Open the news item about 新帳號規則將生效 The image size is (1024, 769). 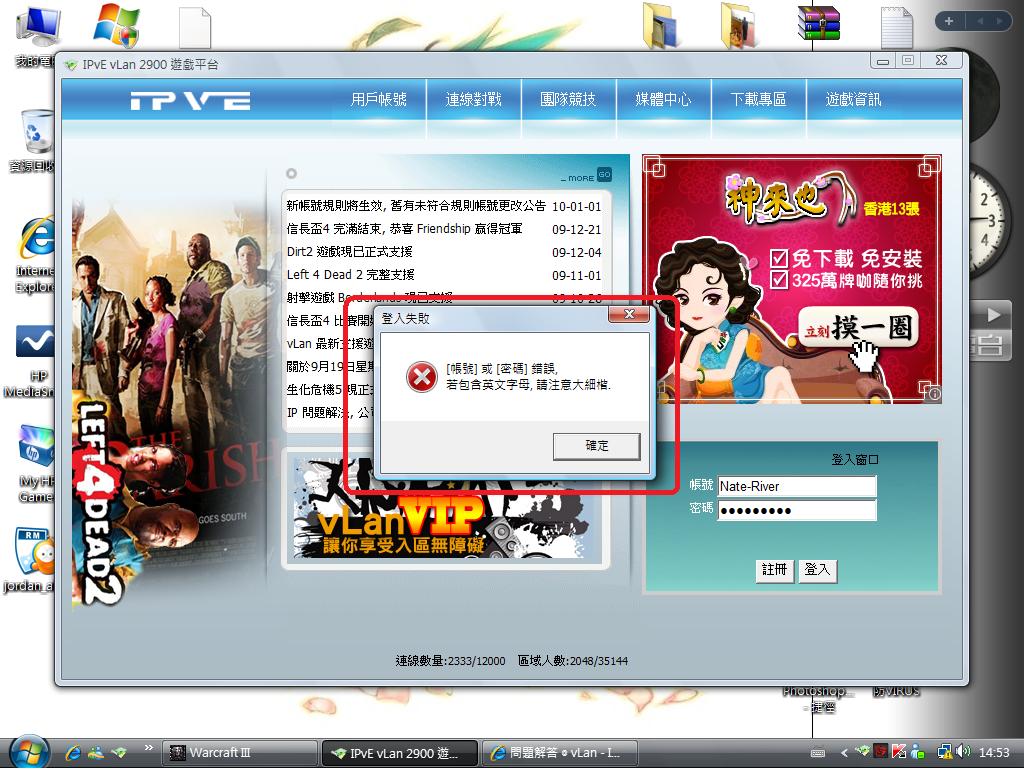click(416, 206)
